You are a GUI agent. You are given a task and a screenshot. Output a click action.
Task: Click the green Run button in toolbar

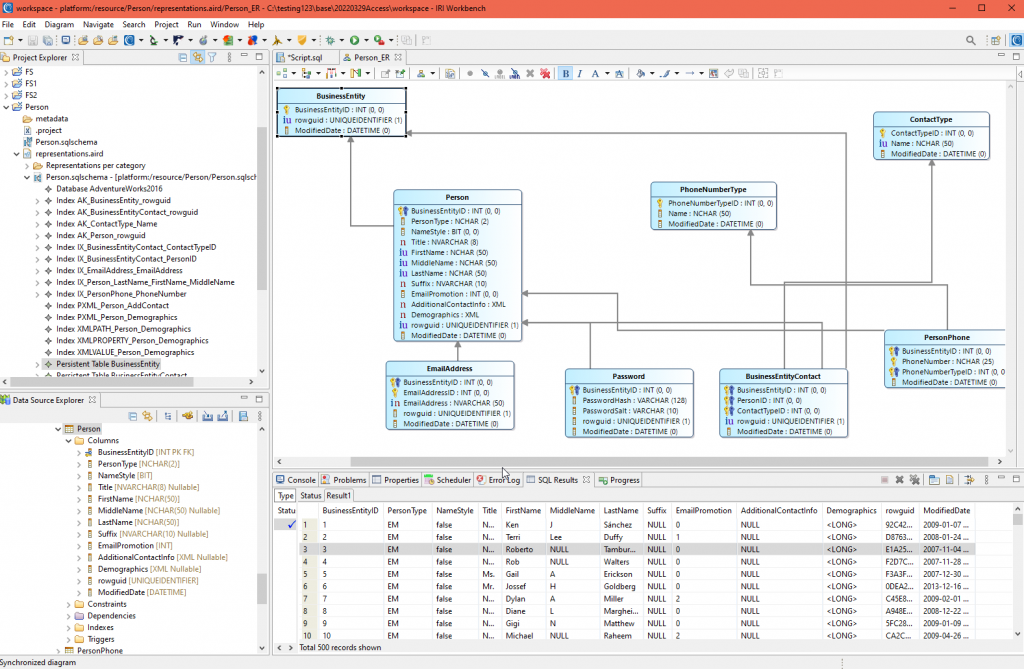354,40
